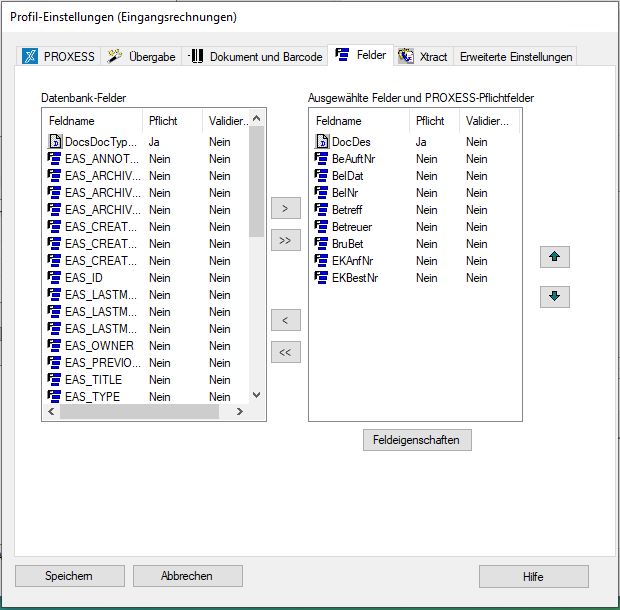Move selected field down with arrow button
The height and width of the screenshot is (610, 620).
(x=554, y=297)
